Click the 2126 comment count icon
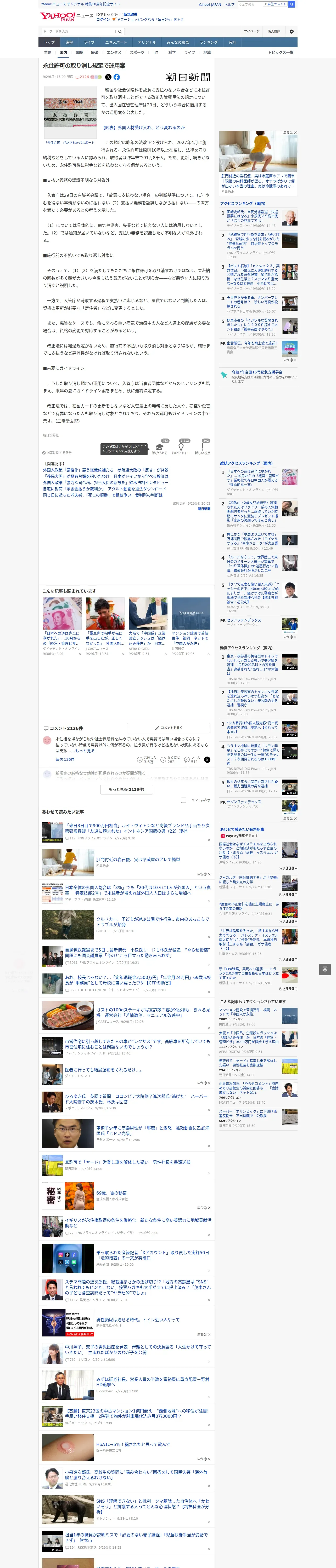 tap(83, 77)
